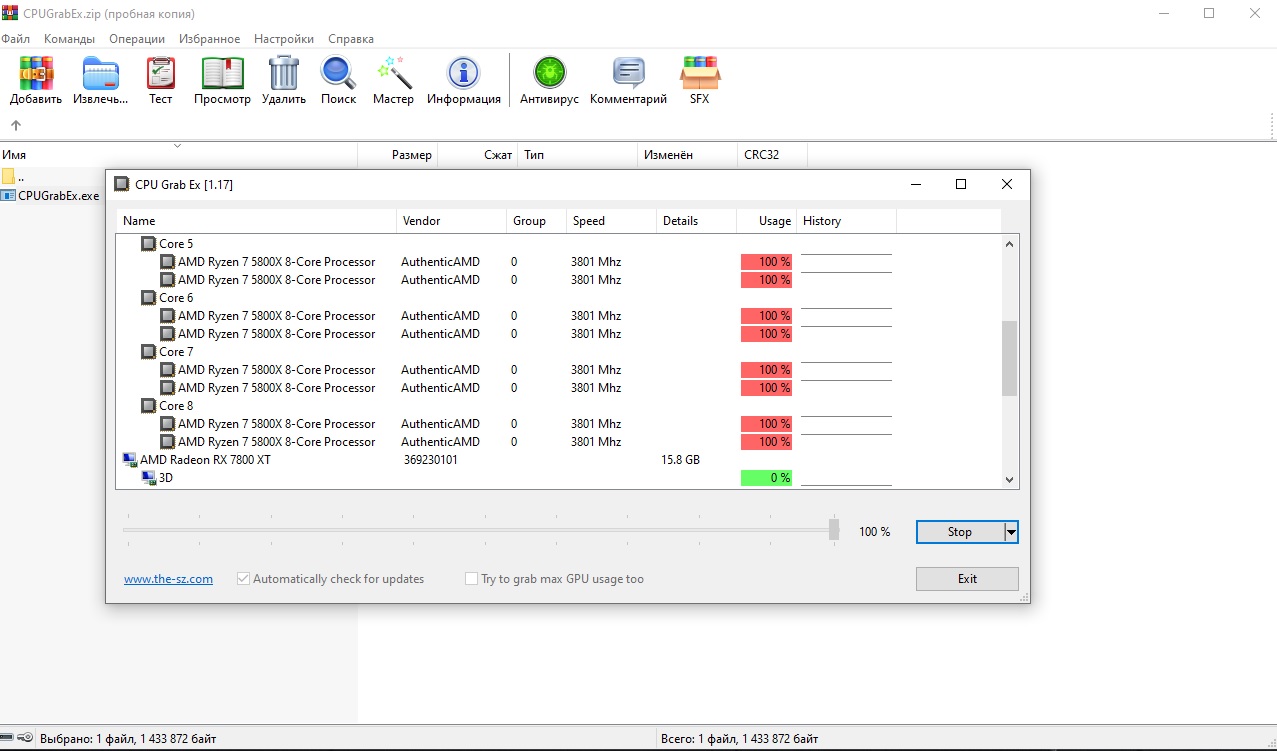Click the CPU Grab Ex title bar icon
Image resolution: width=1277 pixels, height=751 pixels.
(121, 184)
